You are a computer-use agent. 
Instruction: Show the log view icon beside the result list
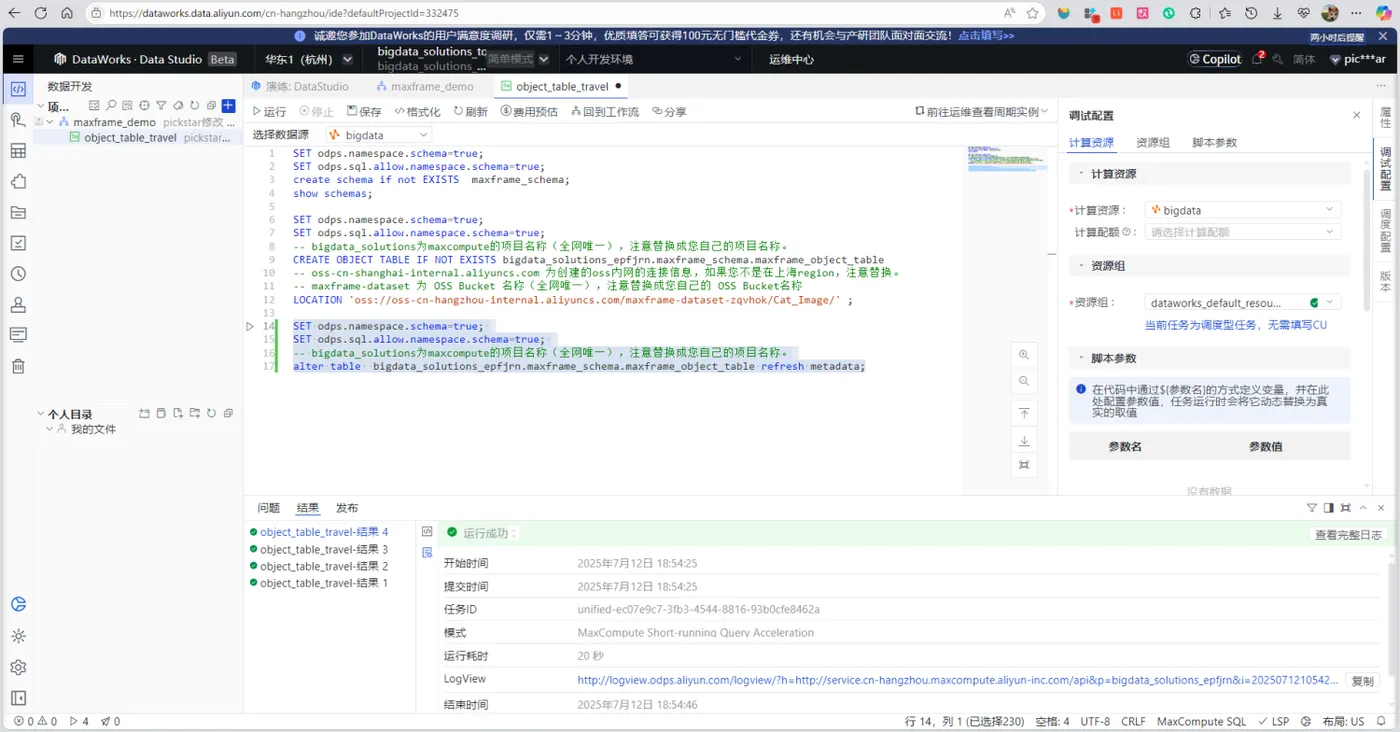click(427, 552)
